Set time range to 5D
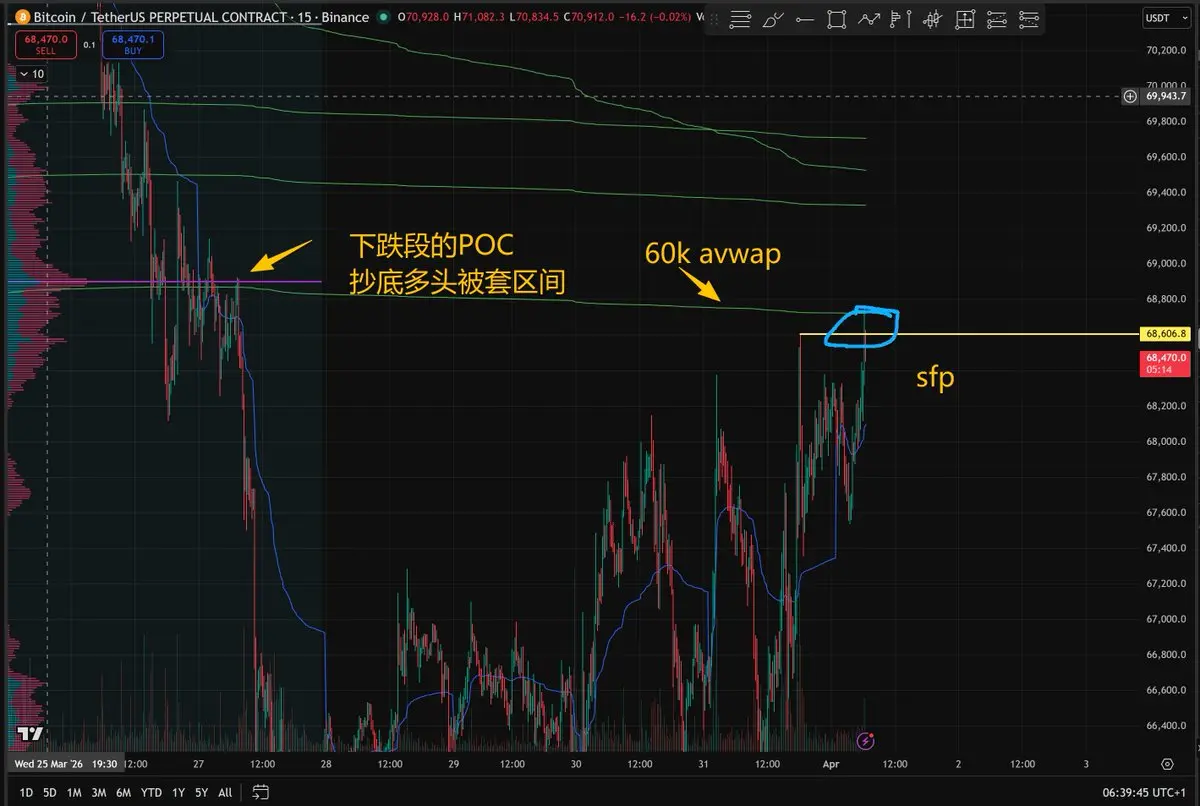This screenshot has width=1200, height=806. point(50,792)
